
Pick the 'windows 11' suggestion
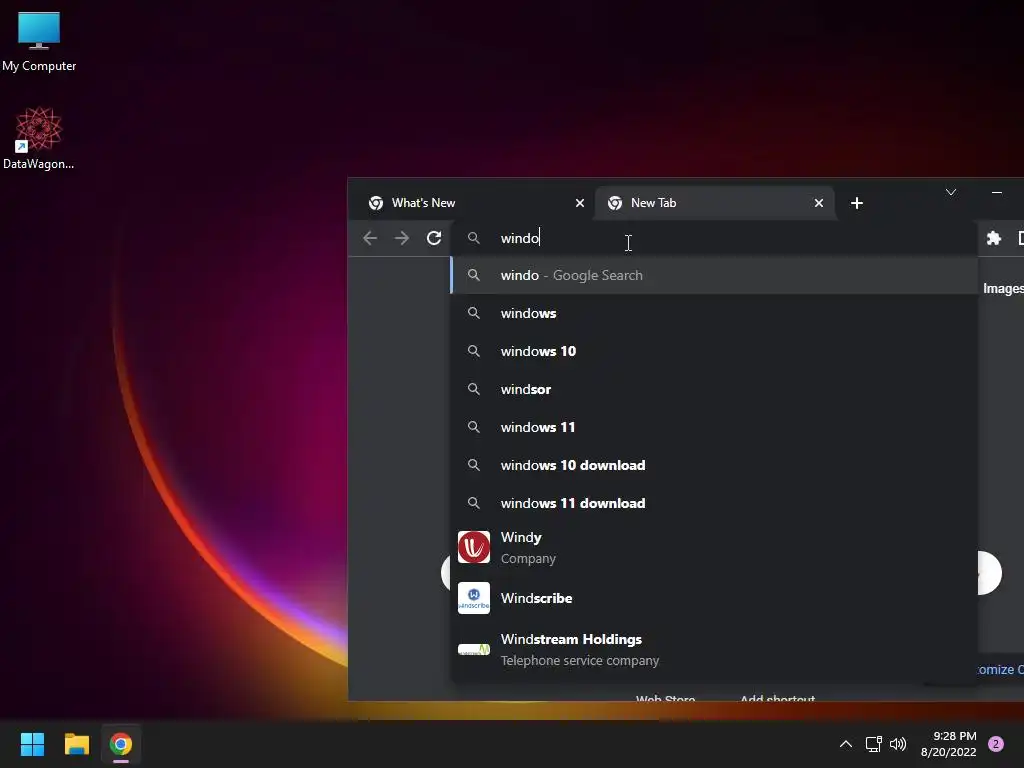click(714, 427)
